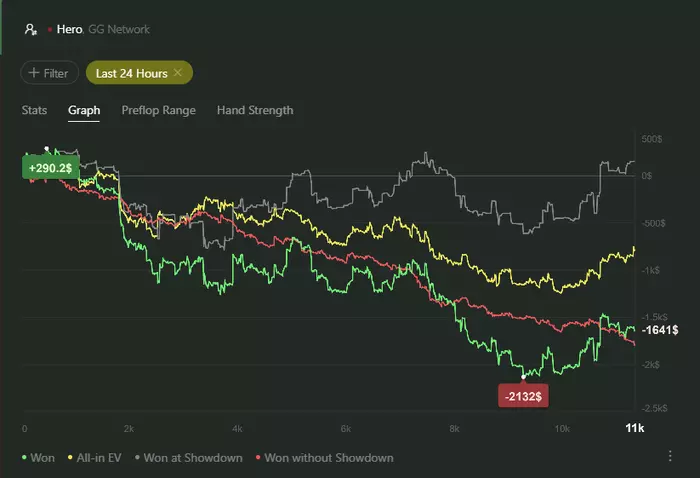
Task: Switch to the Stats tab
Action: click(x=34, y=110)
